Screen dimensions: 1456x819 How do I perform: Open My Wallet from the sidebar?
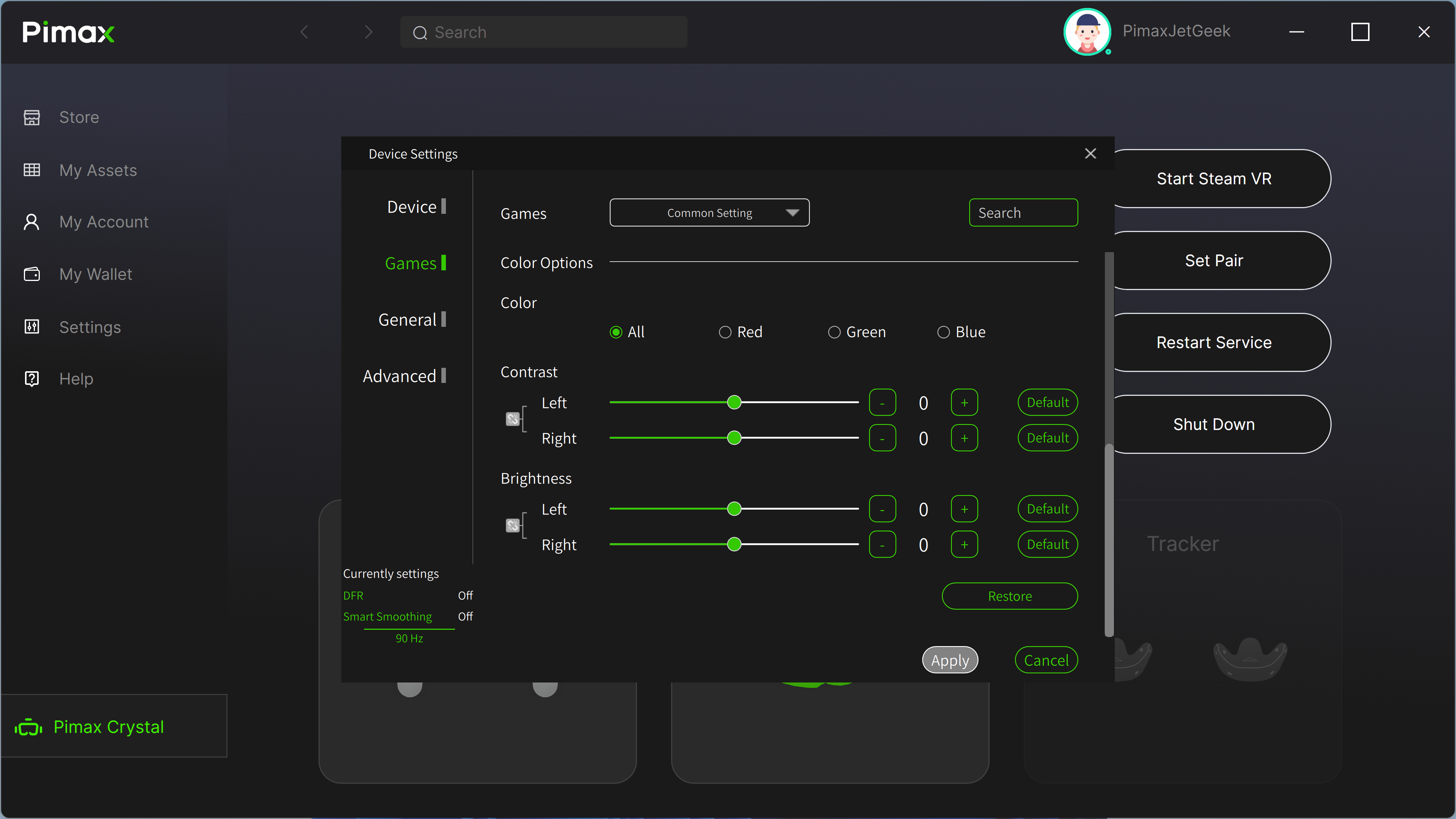click(x=96, y=274)
